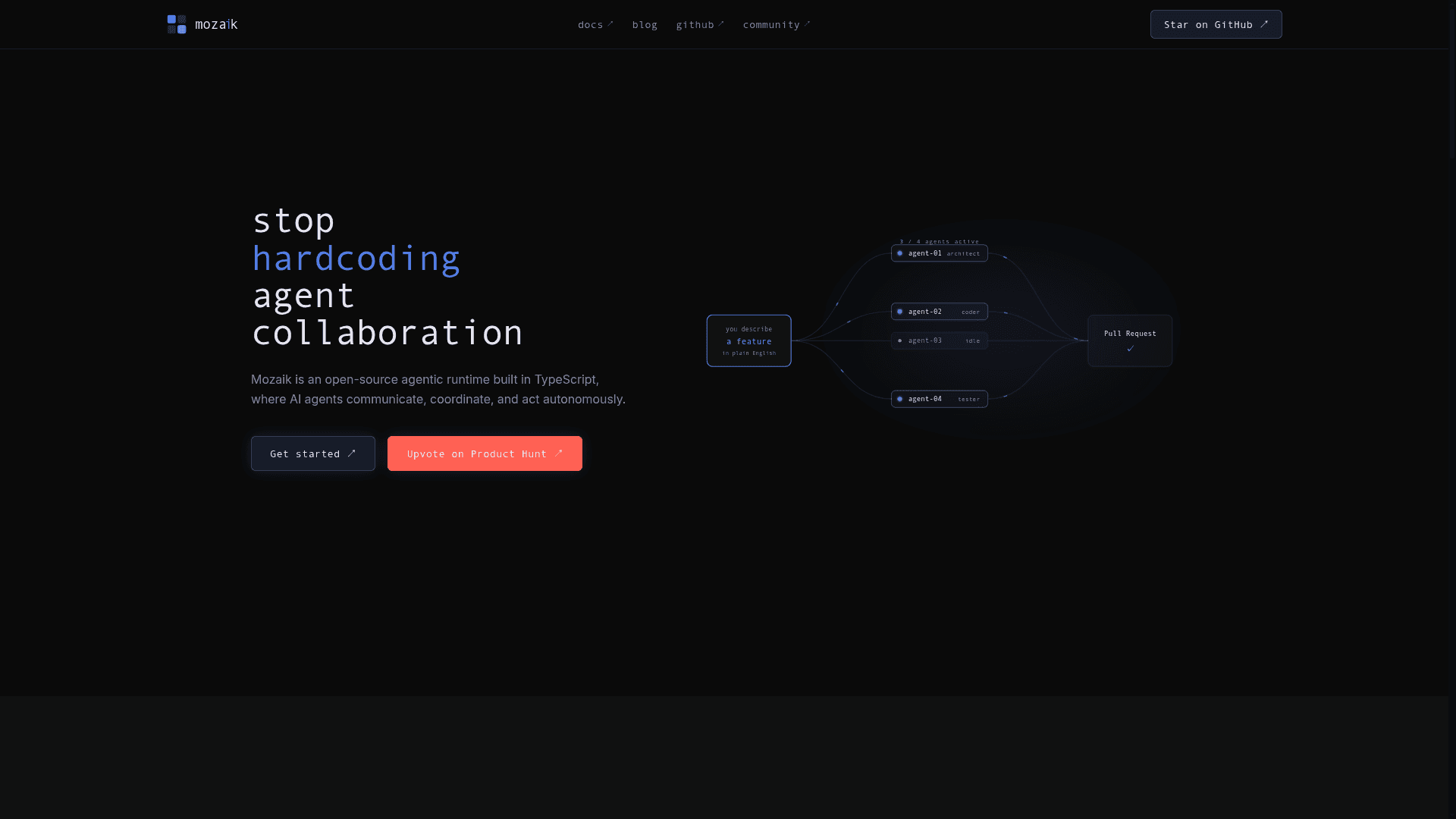Click the arrow icon in Product Hunt button

click(x=559, y=453)
